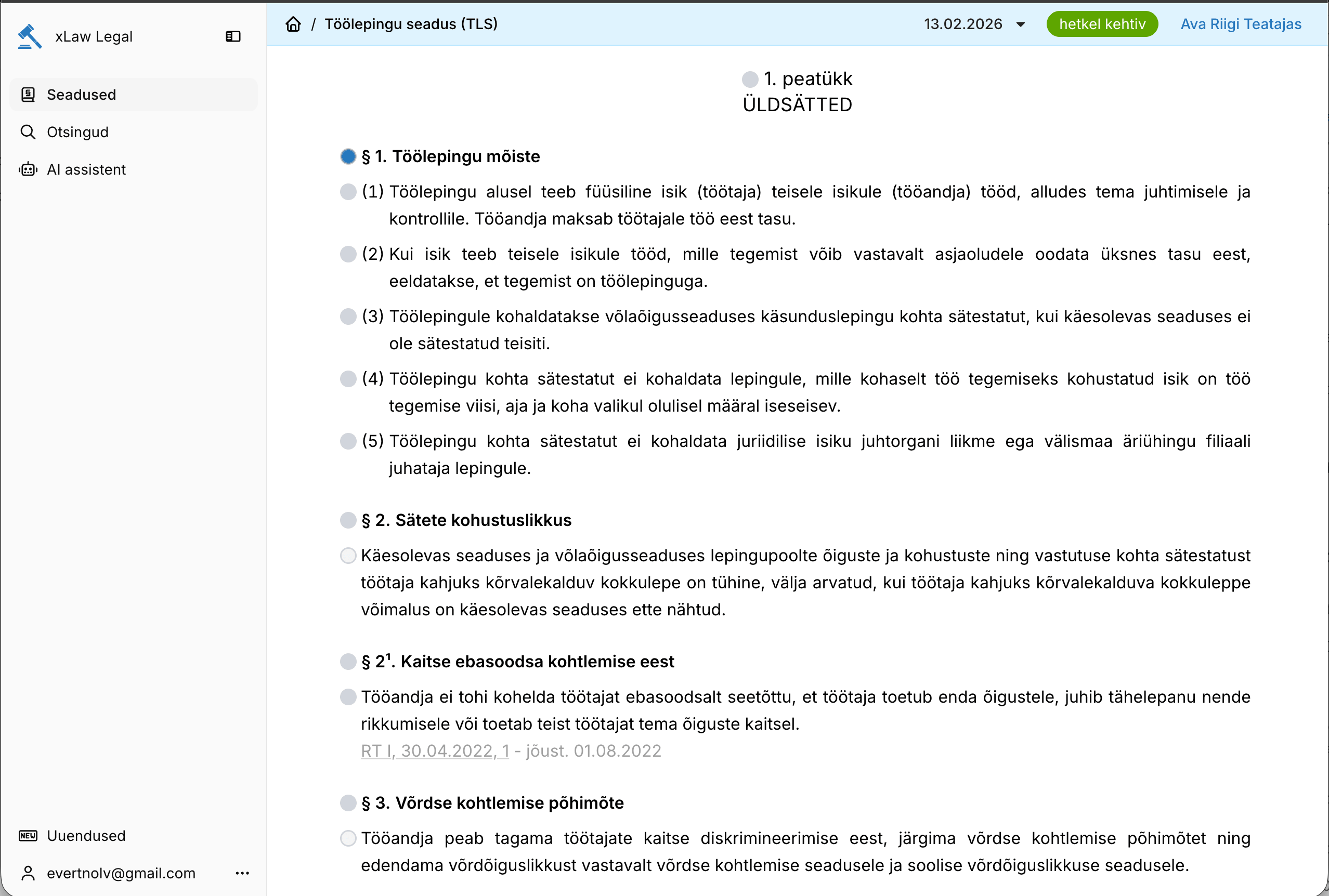Open the RT I, 30.04.2022, 1 reference link
Viewport: 1329px width, 896px height.
[435, 751]
